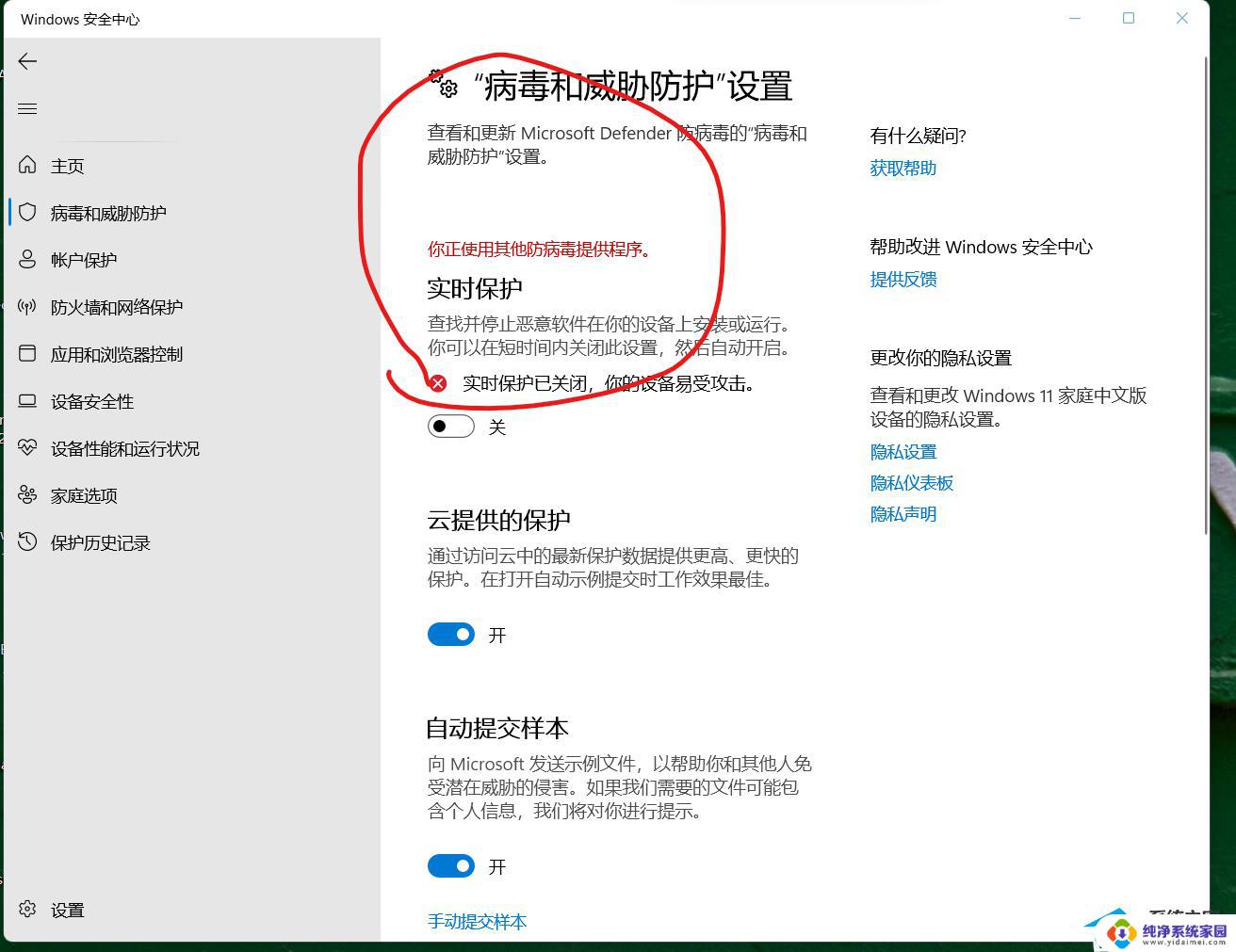Screen dimensions: 1236x952
Task: Click the red 你正使用其他防病毒提供程序 message
Action: [539, 249]
